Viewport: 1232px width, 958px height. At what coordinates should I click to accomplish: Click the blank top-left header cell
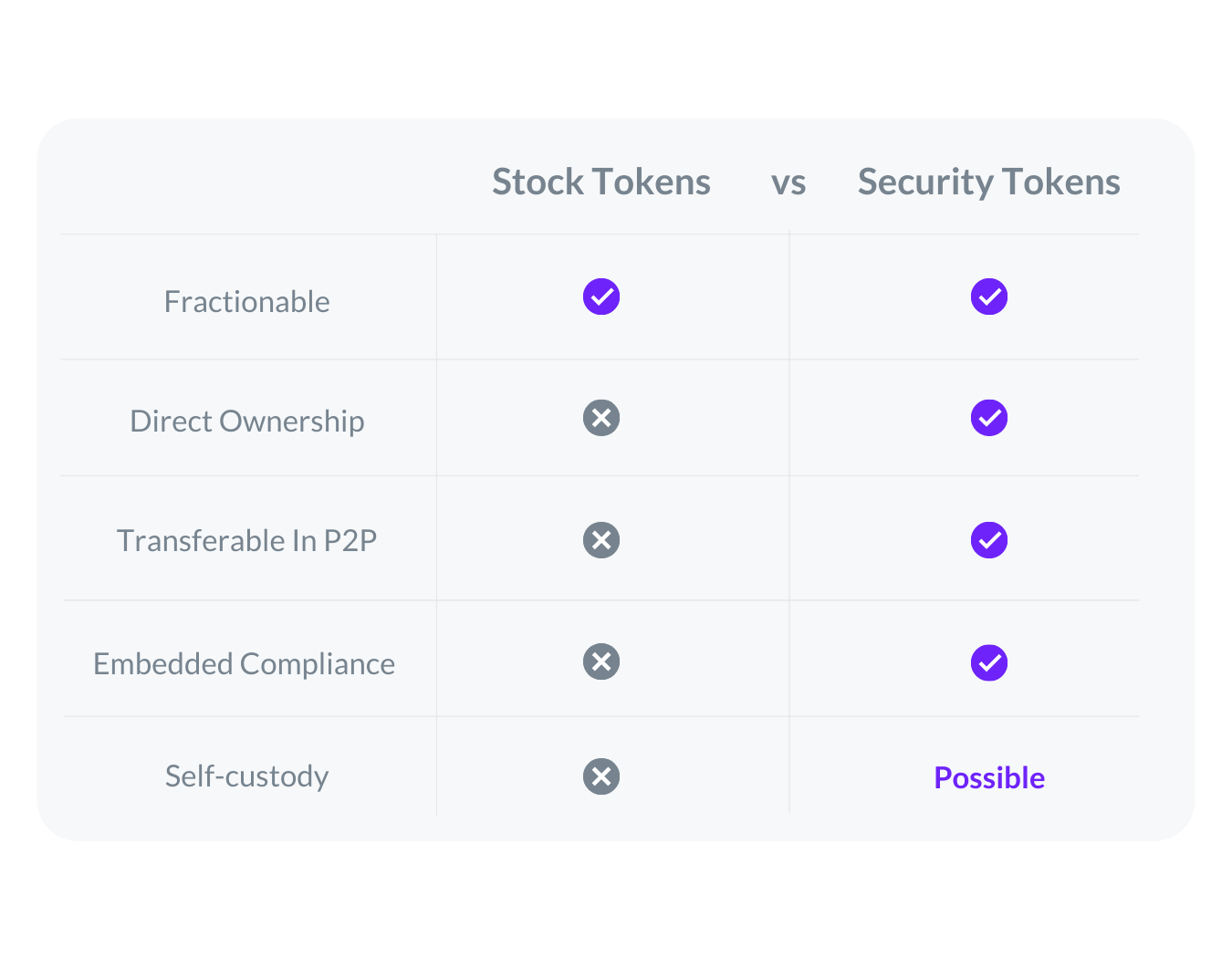(248, 178)
